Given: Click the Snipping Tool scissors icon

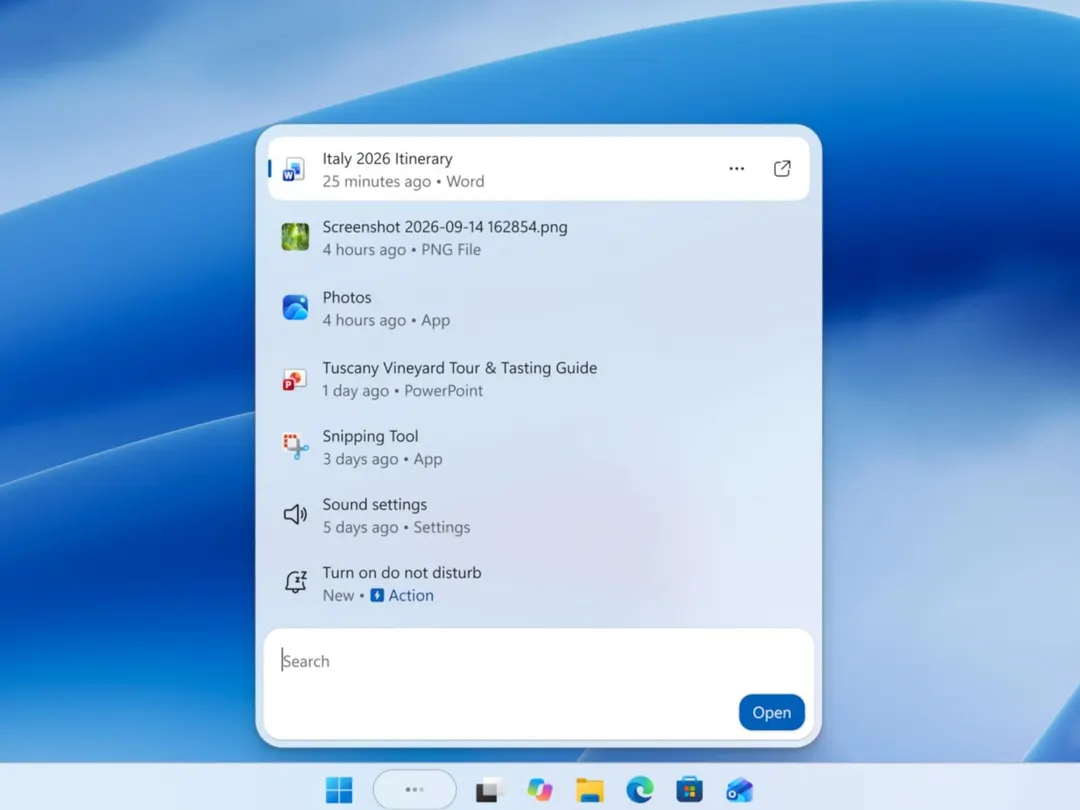Looking at the screenshot, I should coord(295,446).
